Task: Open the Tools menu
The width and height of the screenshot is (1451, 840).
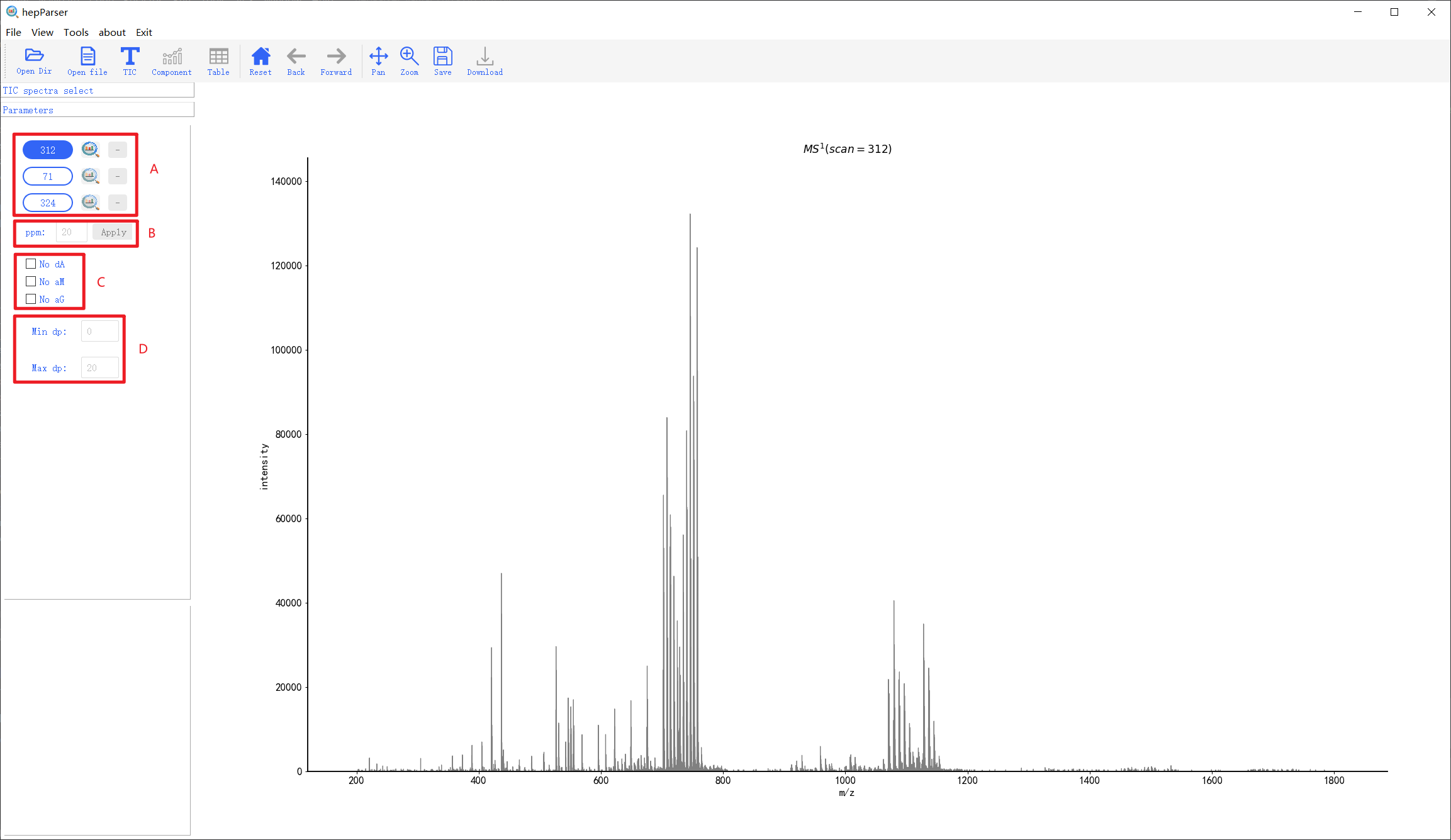Action: pyautogui.click(x=76, y=32)
